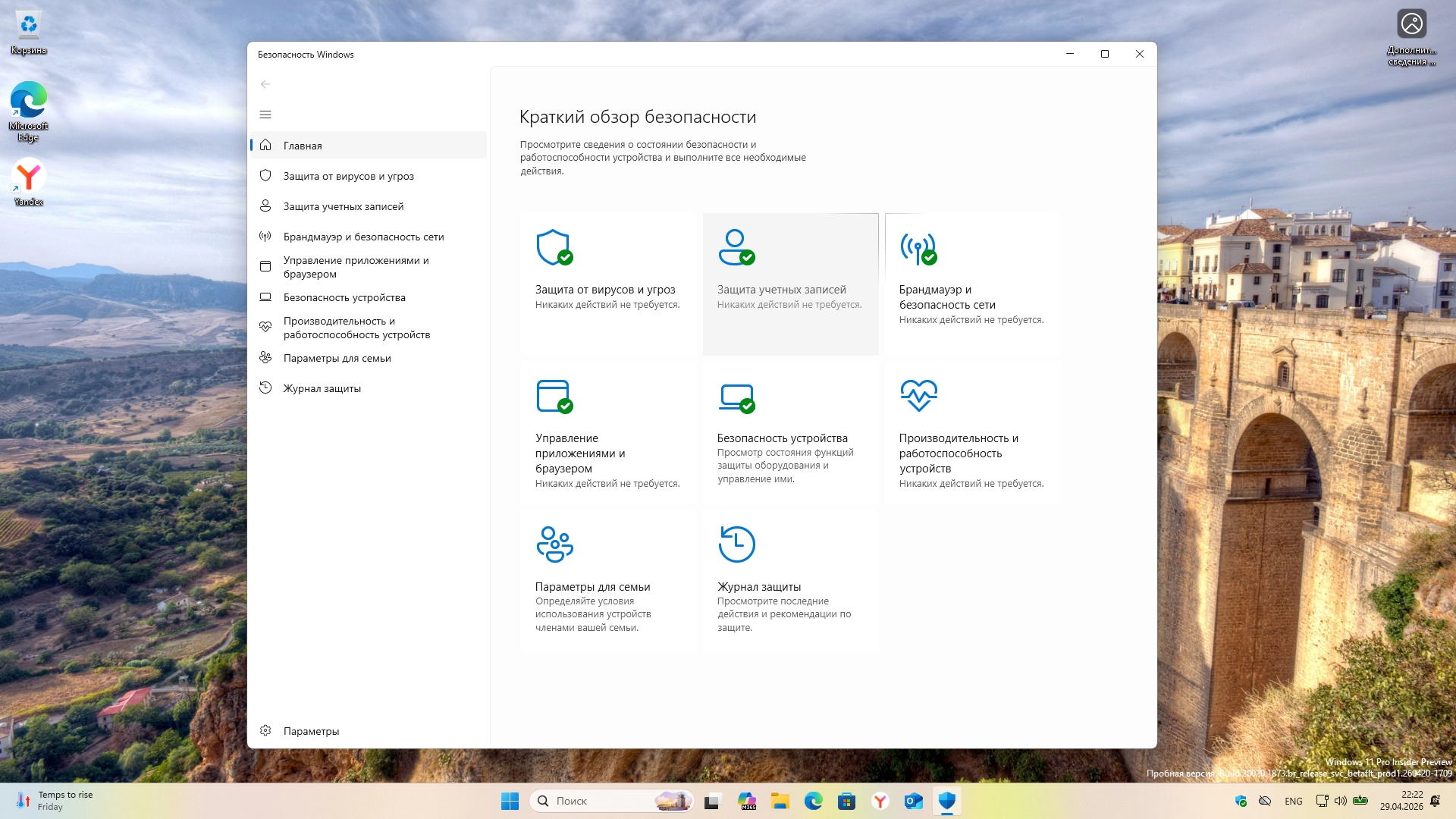The image size is (1456, 819).
Task: Click the ENG language indicator in the tray
Action: tap(1293, 801)
